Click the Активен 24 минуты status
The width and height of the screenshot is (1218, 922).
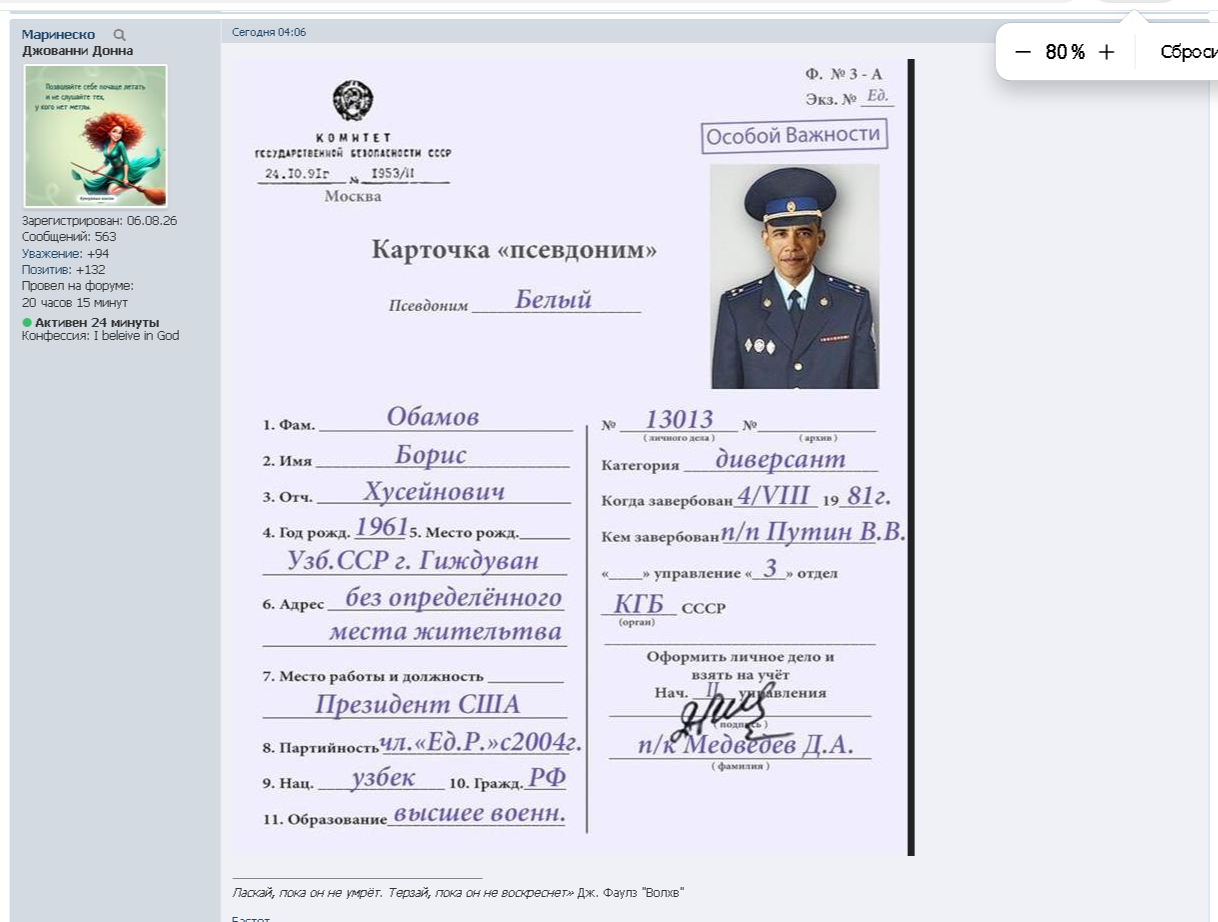[91, 323]
